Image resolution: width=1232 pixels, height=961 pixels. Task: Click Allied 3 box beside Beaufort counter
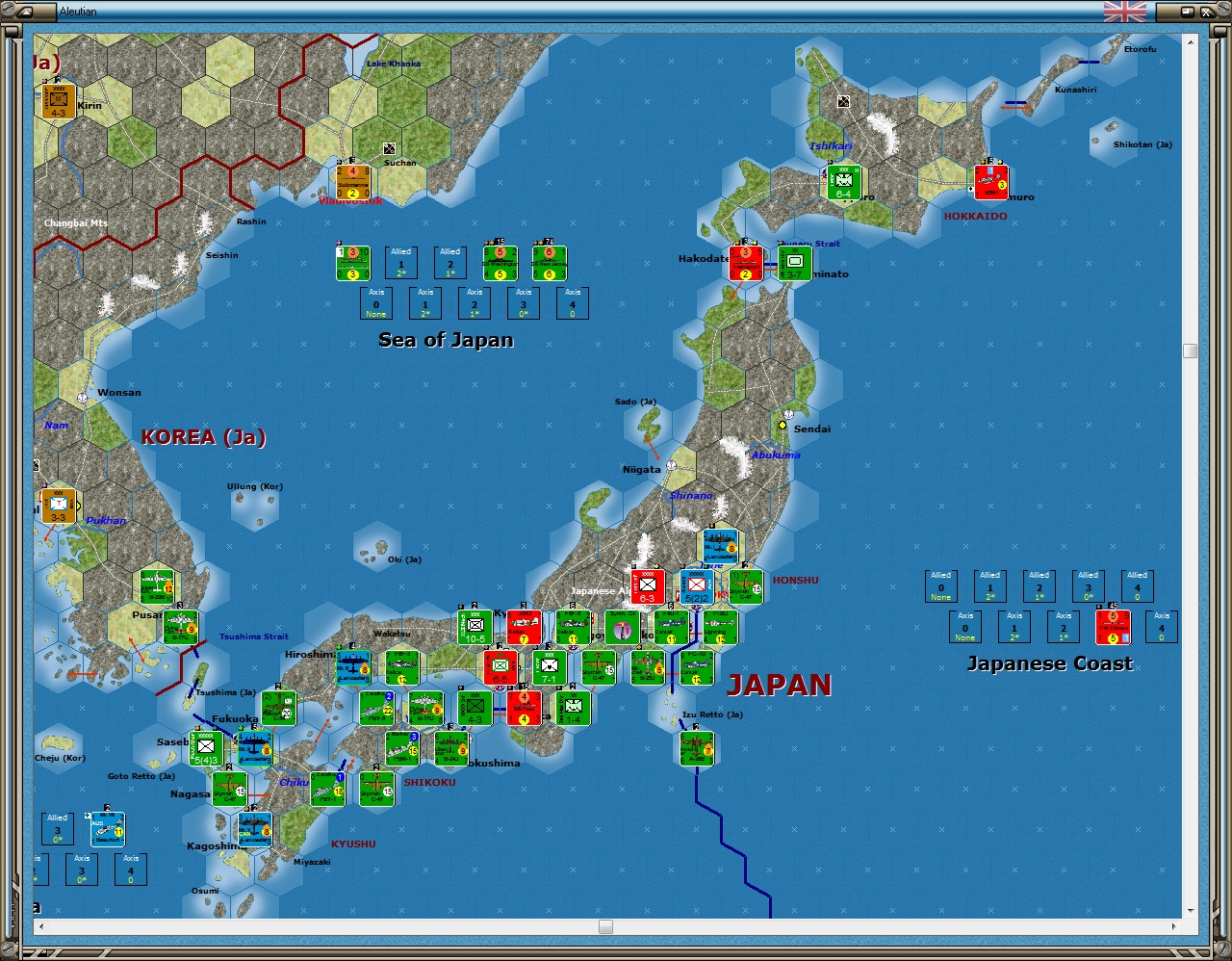58,829
